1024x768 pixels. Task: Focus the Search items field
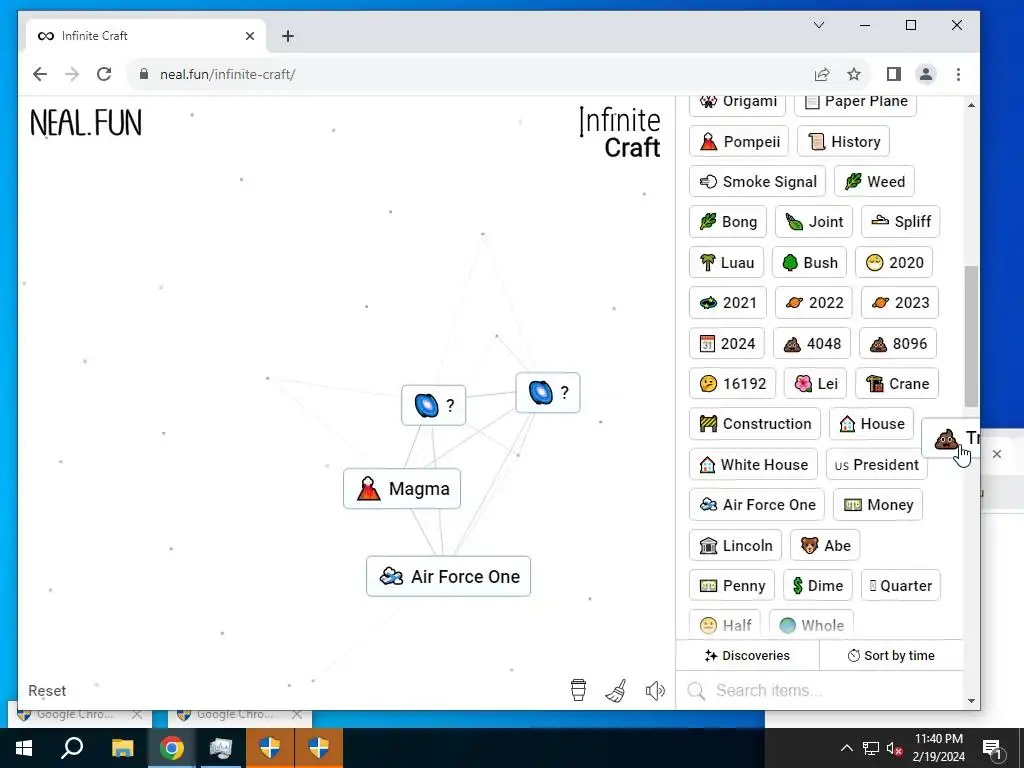tap(820, 690)
